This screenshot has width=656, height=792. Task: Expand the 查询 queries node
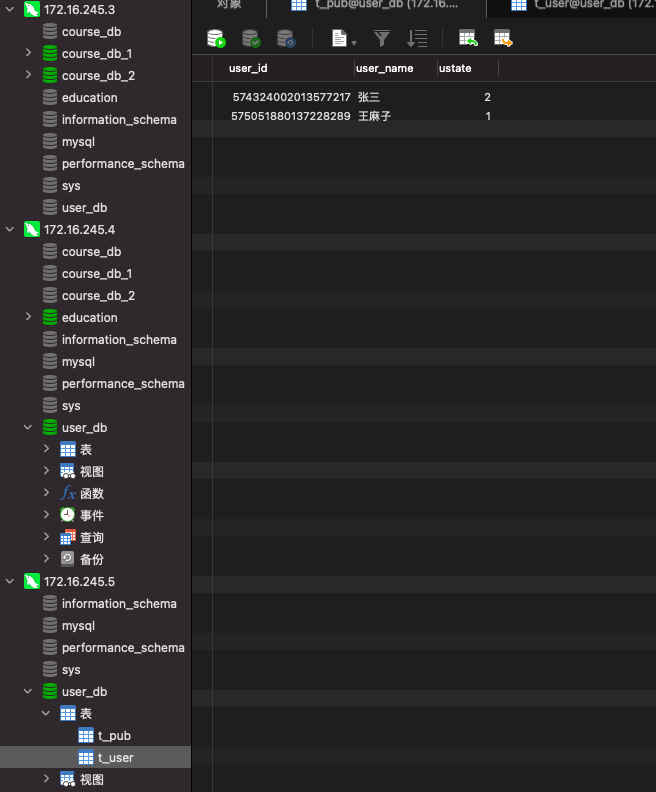coord(46,536)
